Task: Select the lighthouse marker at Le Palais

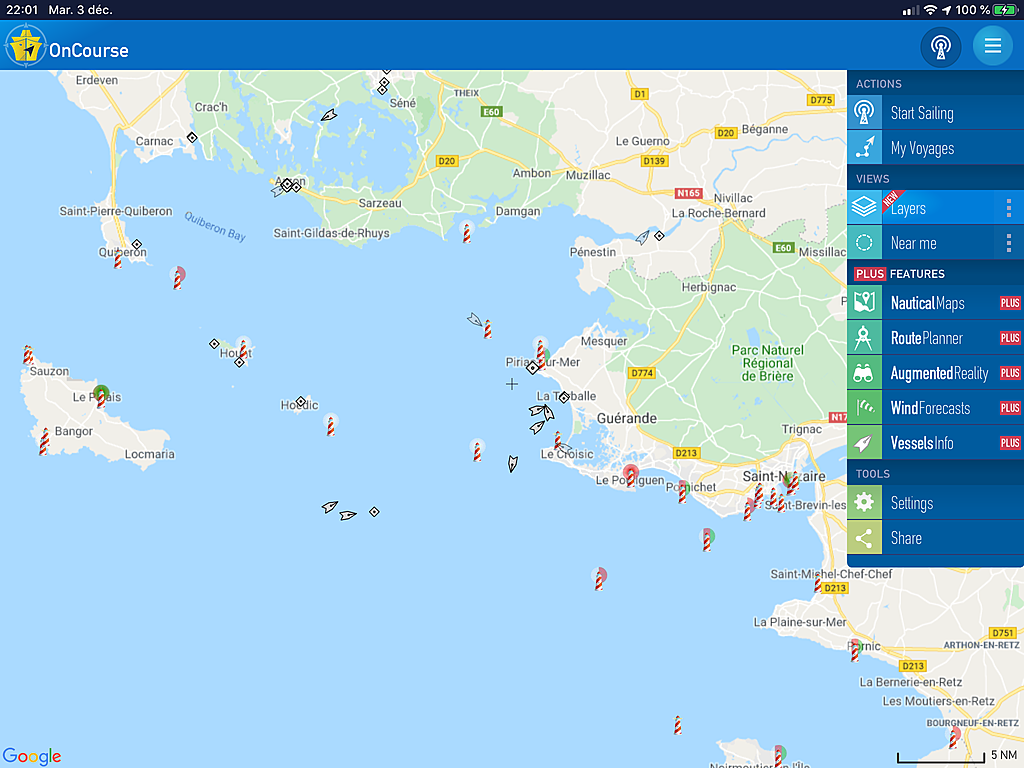Action: point(101,396)
